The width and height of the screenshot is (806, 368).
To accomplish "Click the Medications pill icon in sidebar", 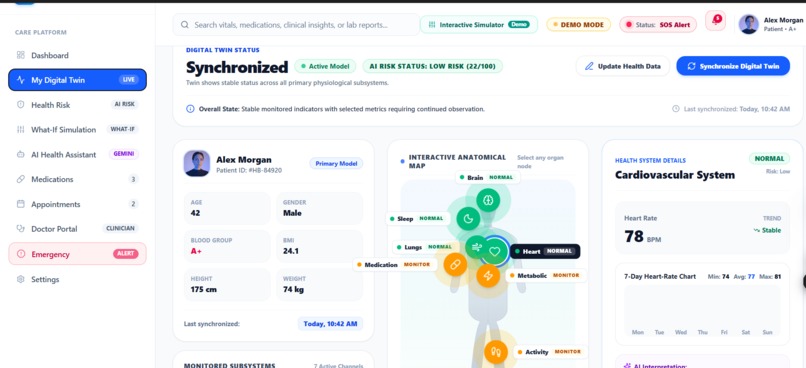I will coord(21,179).
